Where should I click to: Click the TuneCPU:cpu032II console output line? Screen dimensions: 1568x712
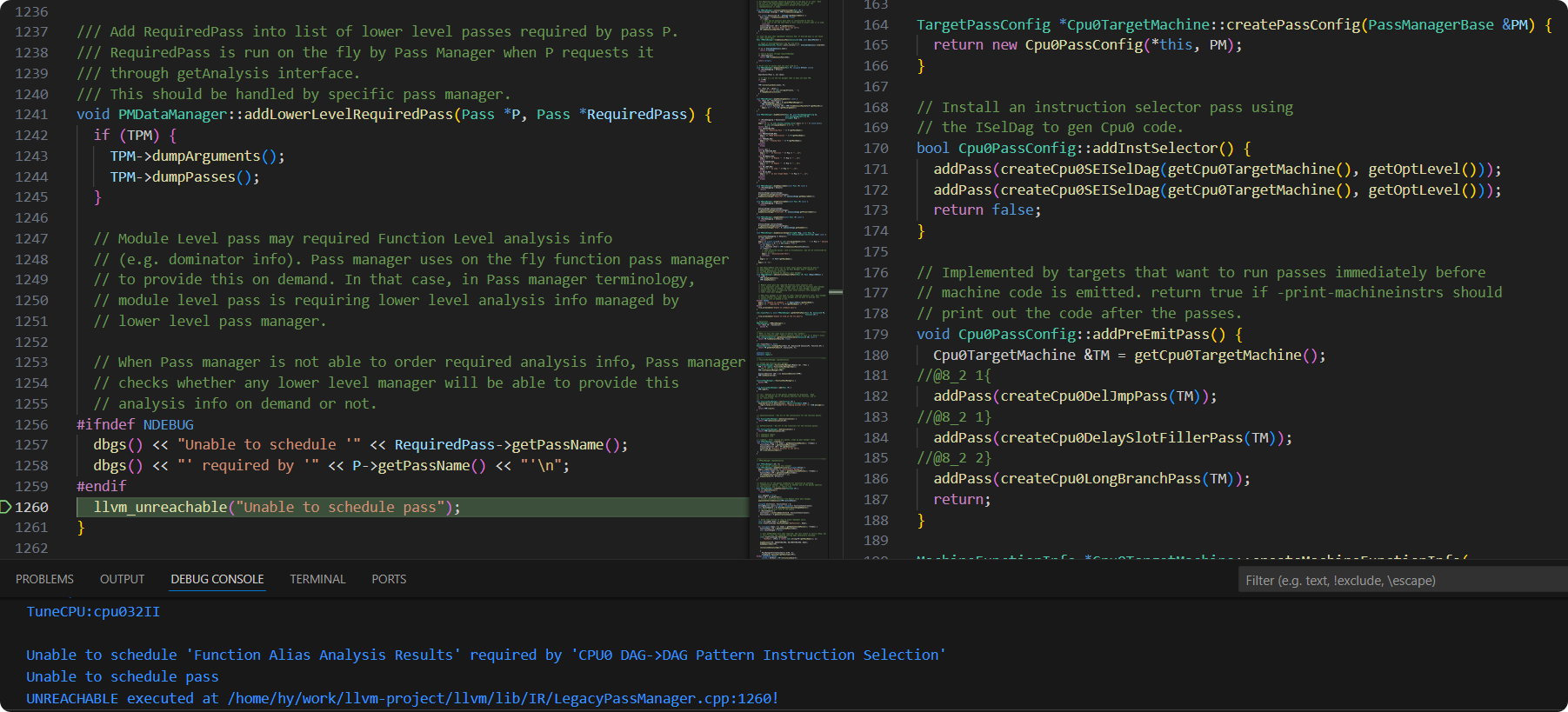(93, 611)
